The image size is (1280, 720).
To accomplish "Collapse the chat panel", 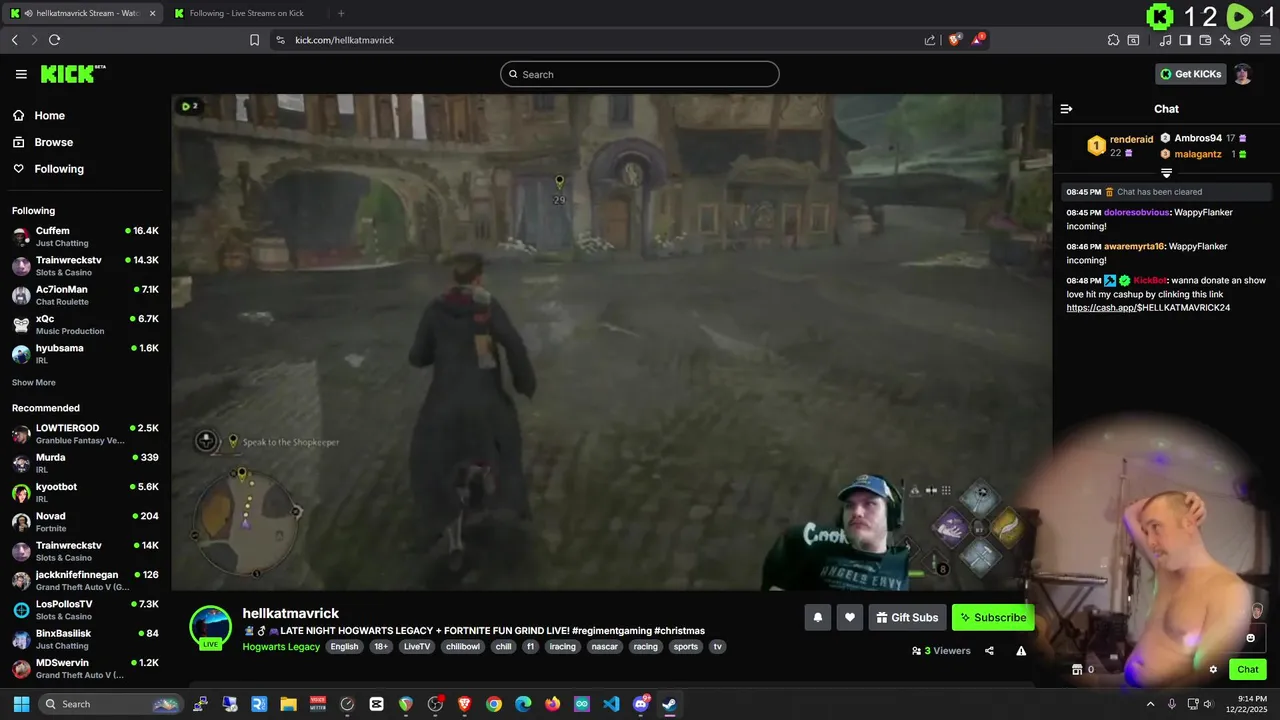I will [1066, 109].
